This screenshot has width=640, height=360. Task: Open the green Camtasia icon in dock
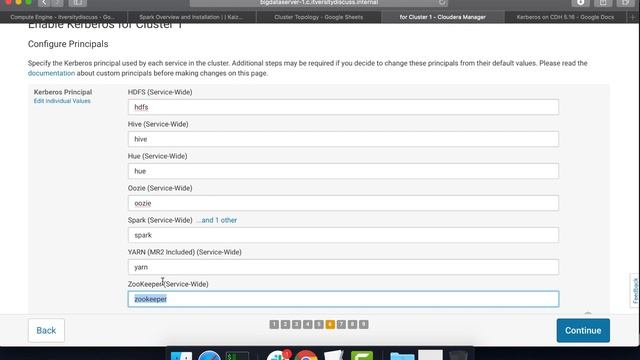pyautogui.click(x=362, y=355)
